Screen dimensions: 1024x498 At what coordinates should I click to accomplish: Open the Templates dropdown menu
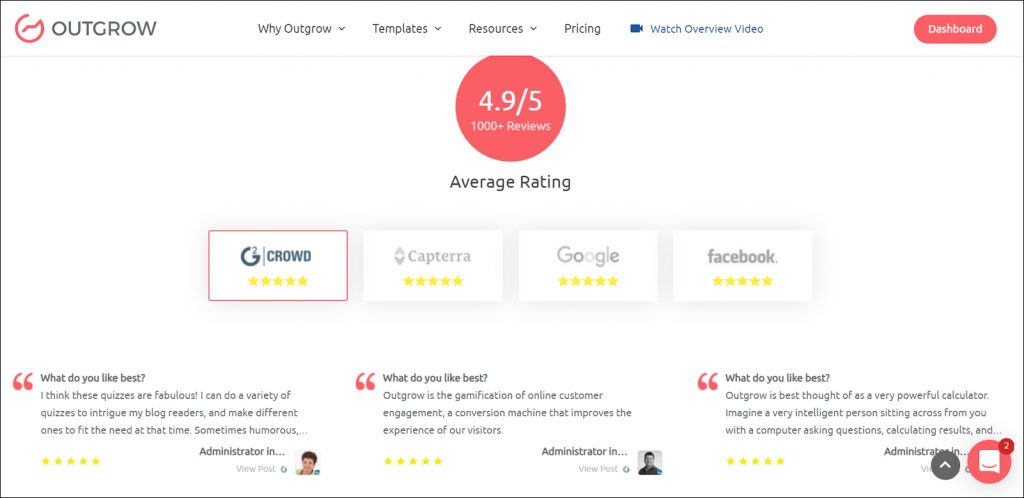tap(406, 29)
